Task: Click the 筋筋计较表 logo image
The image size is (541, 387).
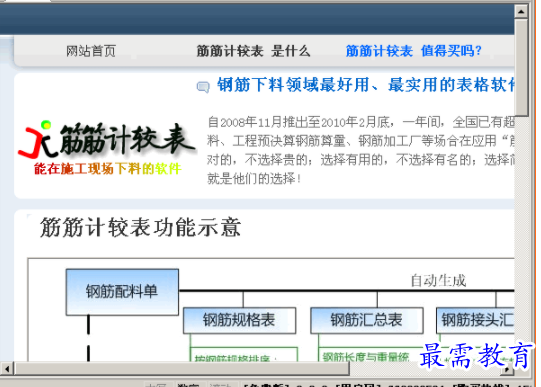Action: pos(106,140)
